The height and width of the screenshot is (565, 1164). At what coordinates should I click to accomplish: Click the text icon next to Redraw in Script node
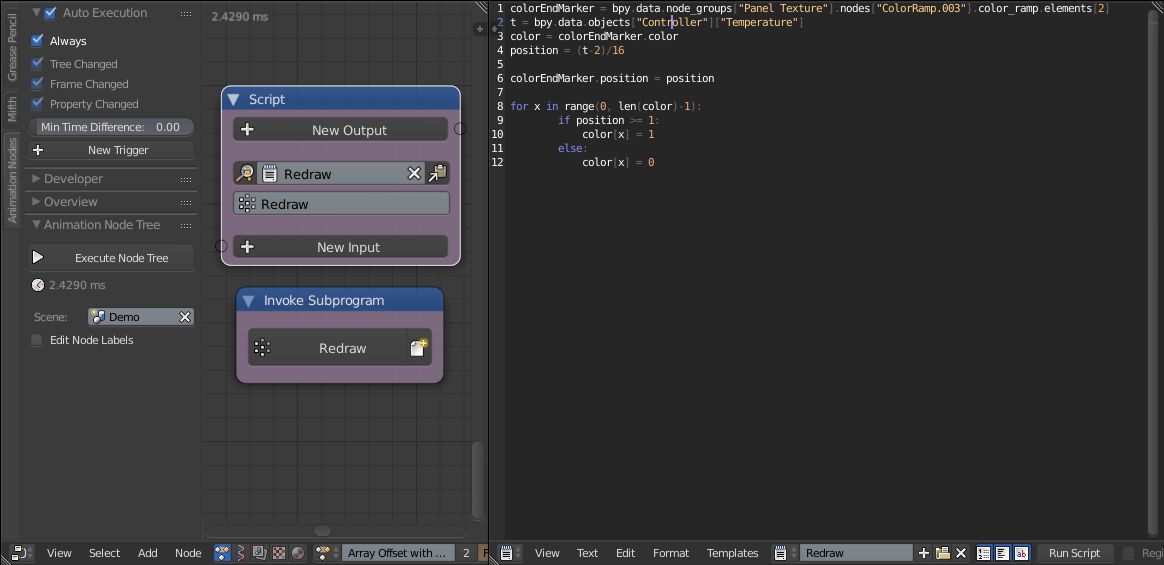(269, 174)
